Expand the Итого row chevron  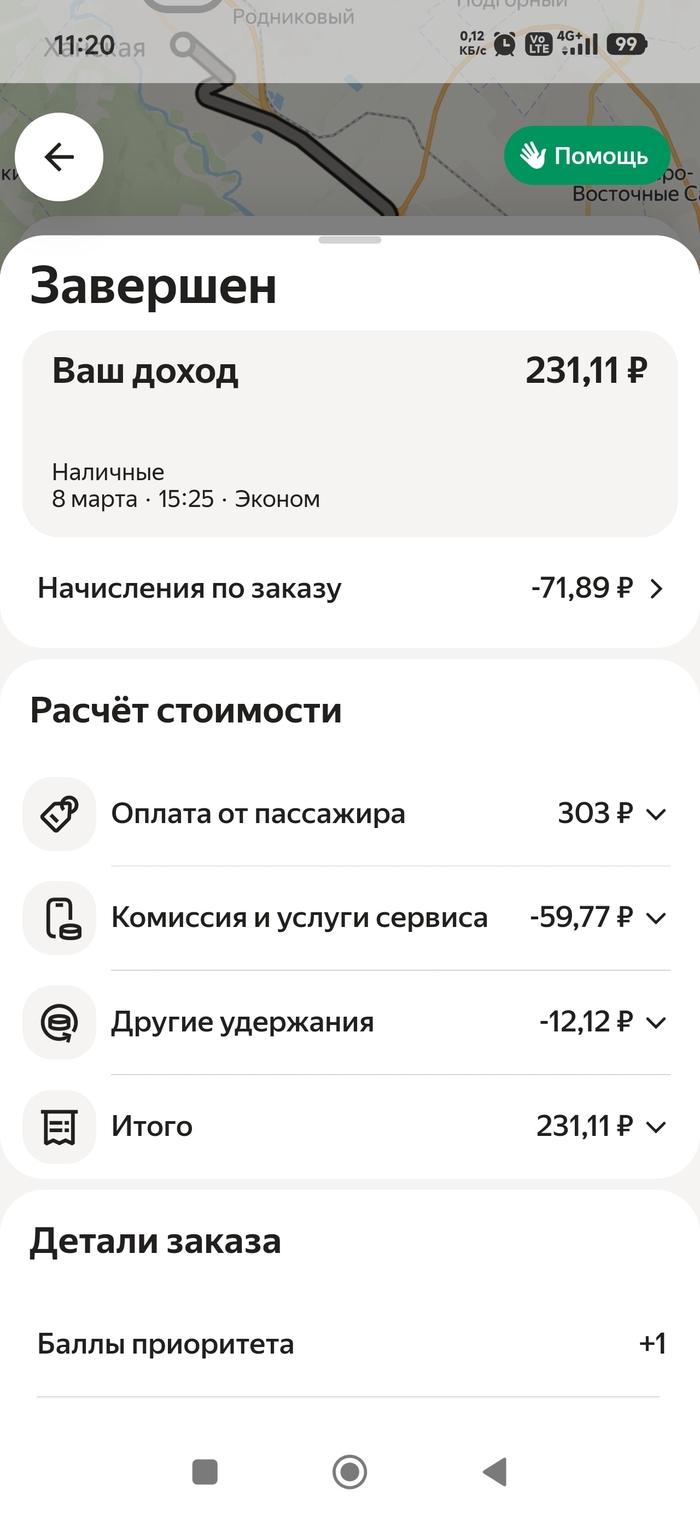(x=656, y=1127)
